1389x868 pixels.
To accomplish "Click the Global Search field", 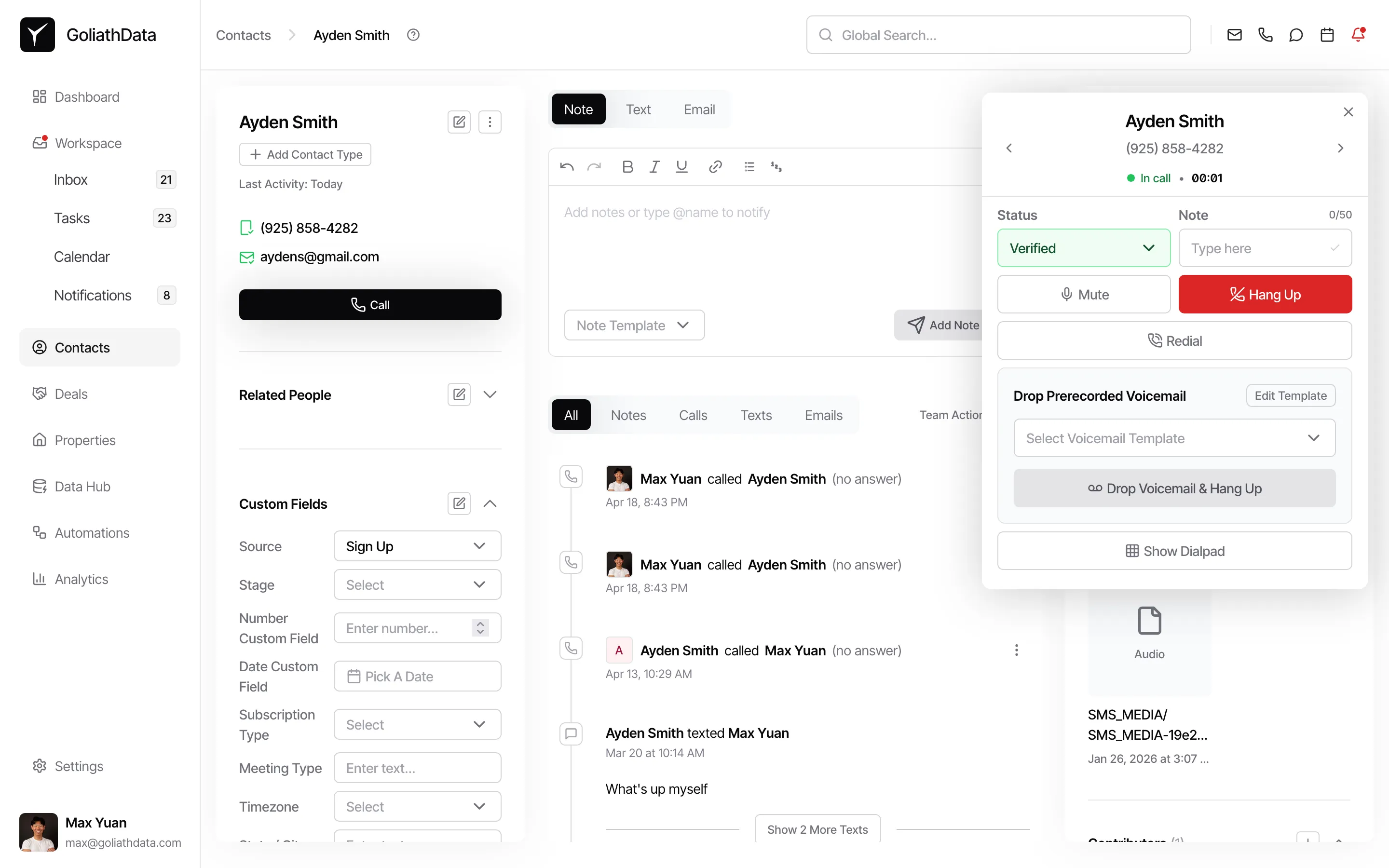I will (x=999, y=35).
